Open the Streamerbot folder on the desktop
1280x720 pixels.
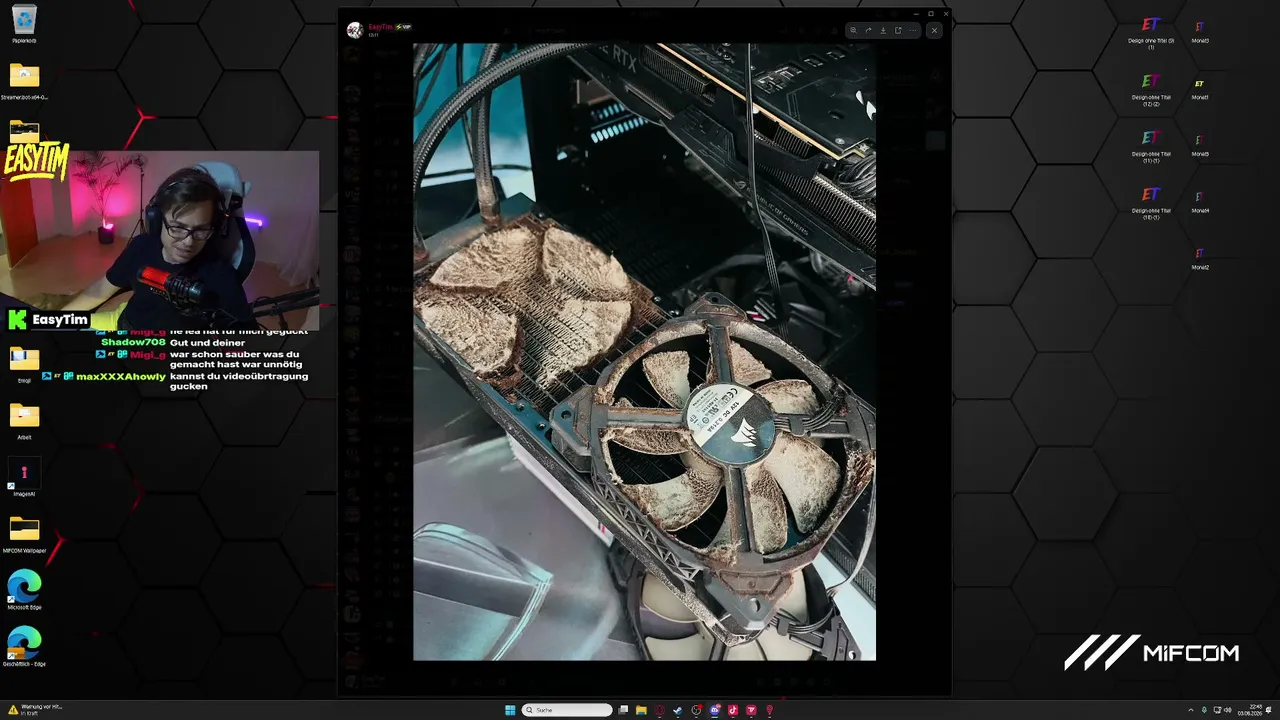pyautogui.click(x=24, y=81)
